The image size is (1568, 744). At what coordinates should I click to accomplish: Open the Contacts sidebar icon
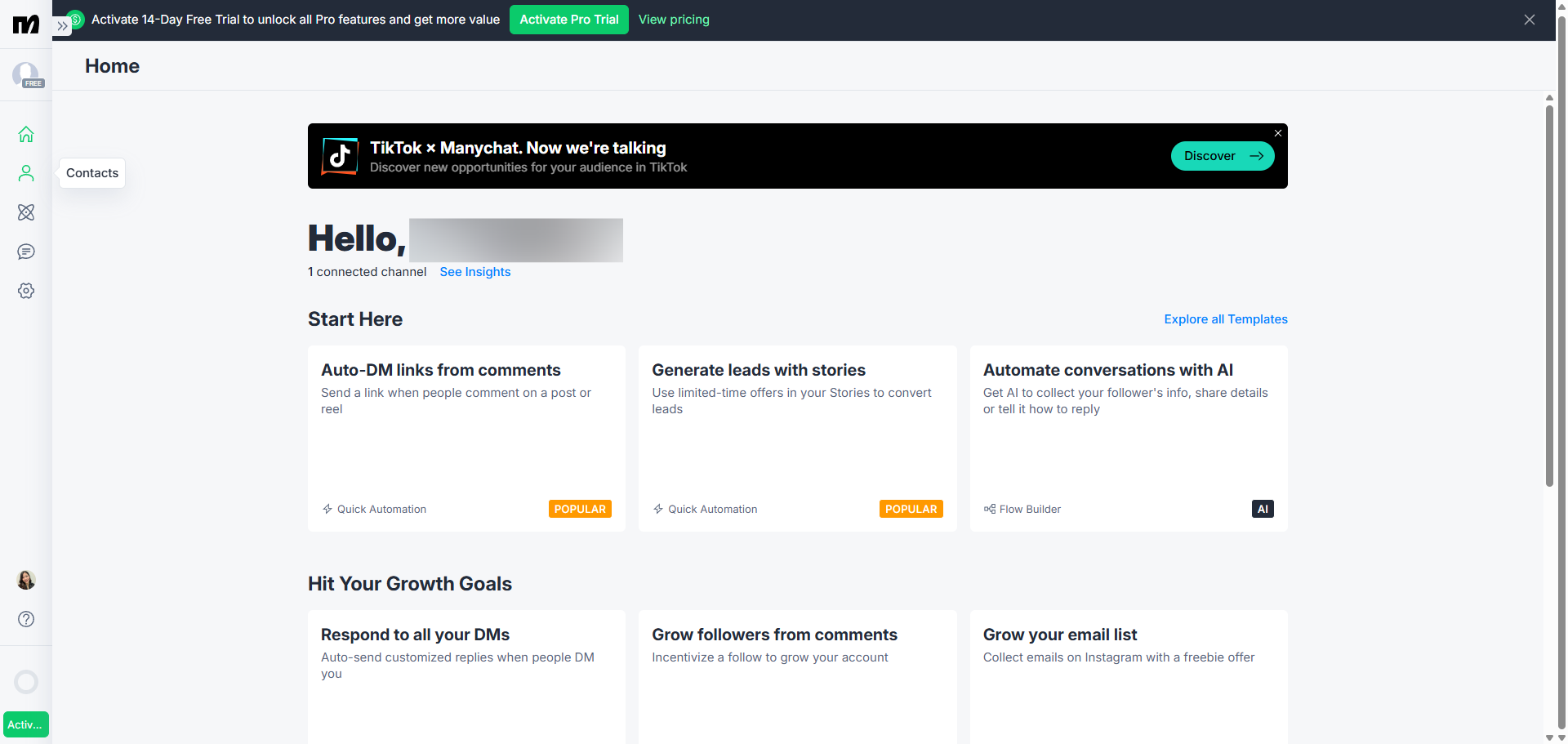(x=26, y=173)
